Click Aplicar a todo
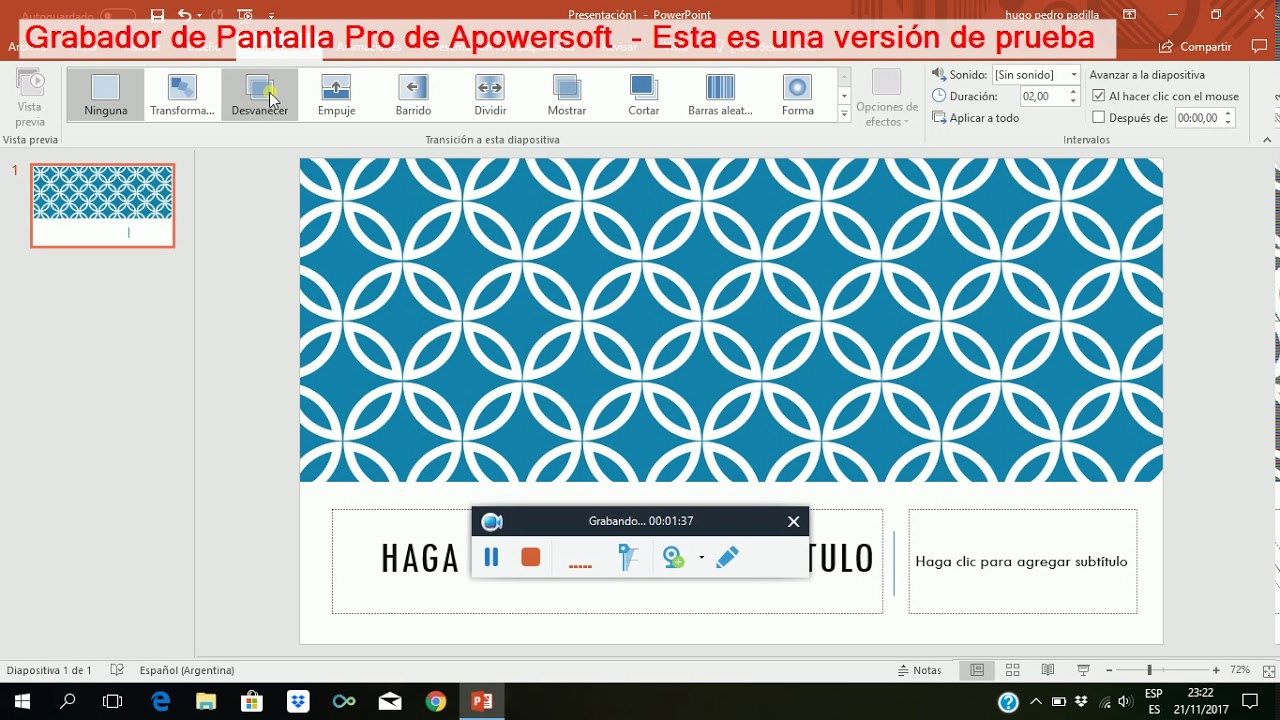 point(976,117)
